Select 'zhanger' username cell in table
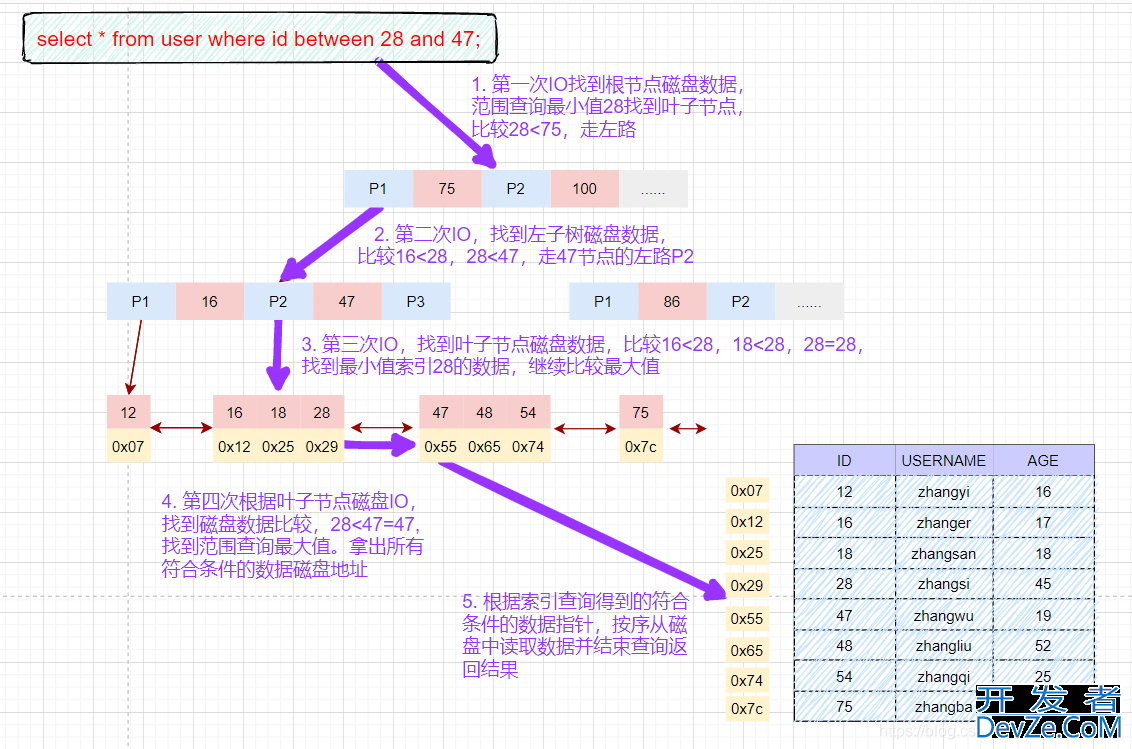The height and width of the screenshot is (749, 1132). (x=944, y=522)
